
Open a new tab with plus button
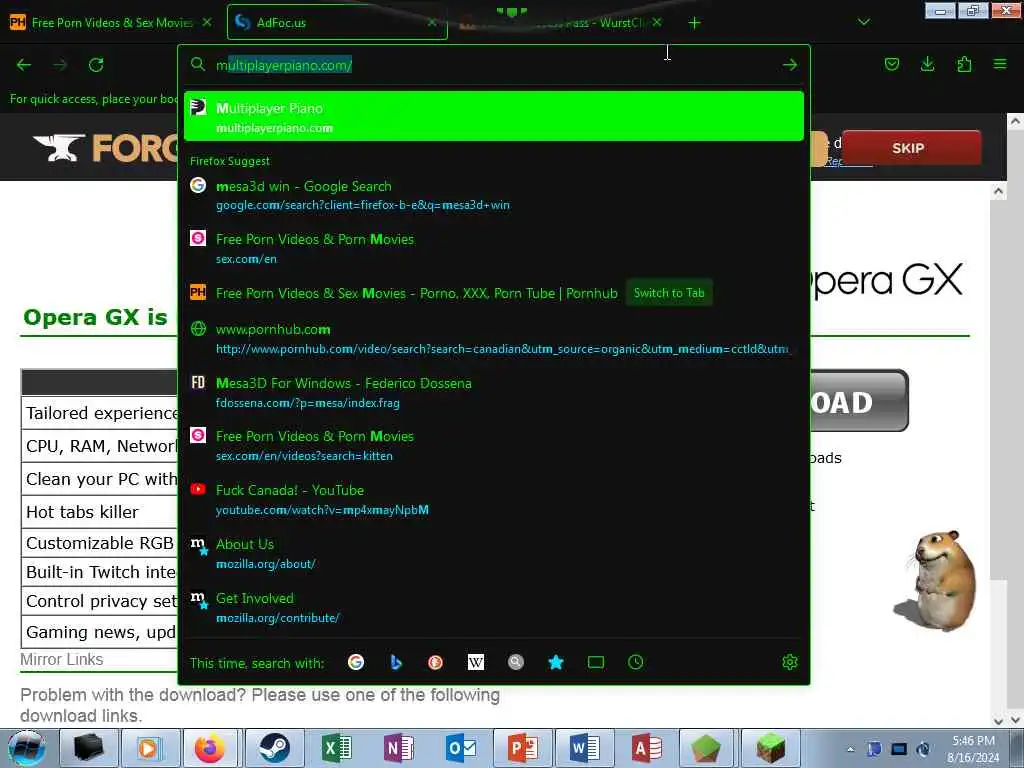[x=694, y=23]
